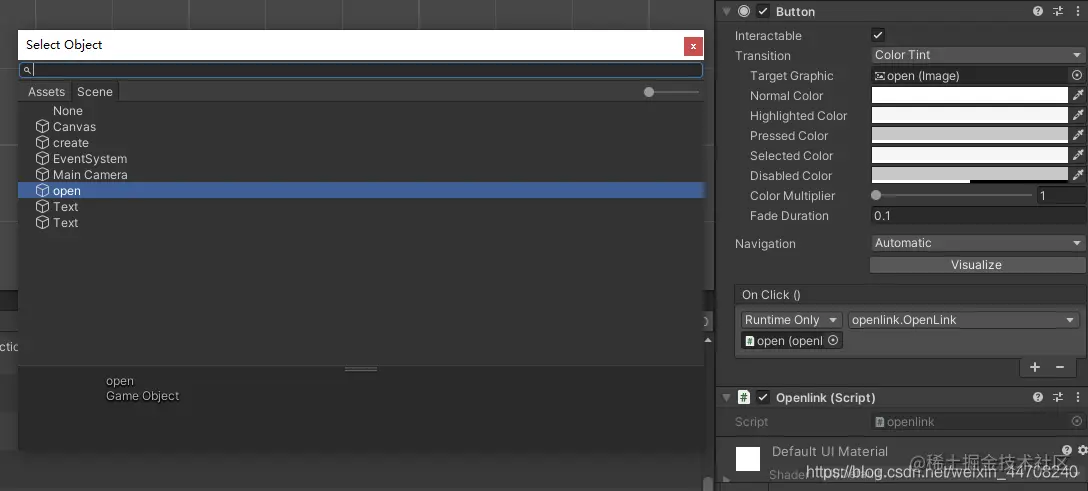Click the Normal Color swatch
The width and height of the screenshot is (1088, 491).
click(969, 95)
